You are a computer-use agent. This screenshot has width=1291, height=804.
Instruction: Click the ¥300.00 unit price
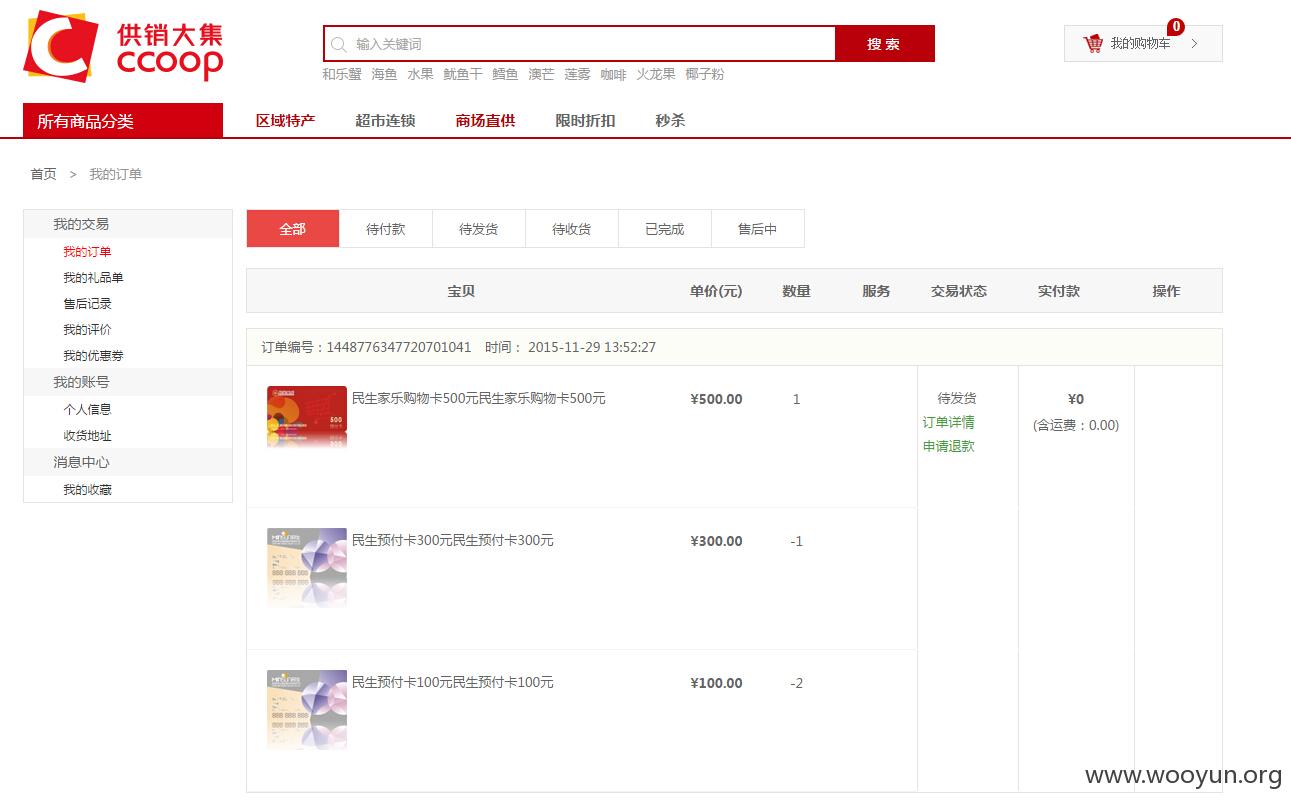point(716,541)
